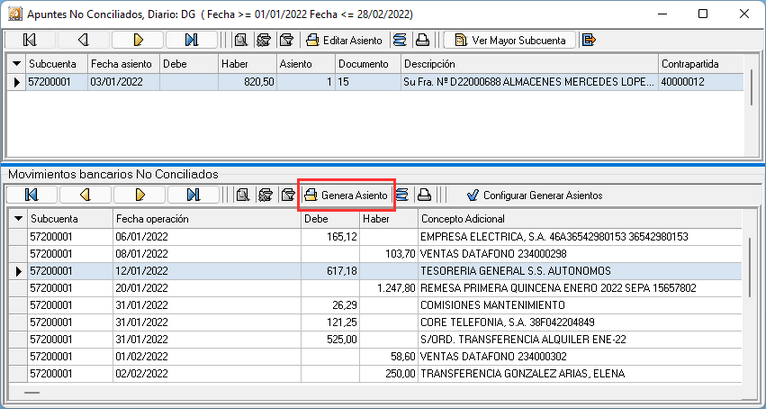The width and height of the screenshot is (766, 409).
Task: Click the window's application icon in title bar
Action: coord(16,14)
